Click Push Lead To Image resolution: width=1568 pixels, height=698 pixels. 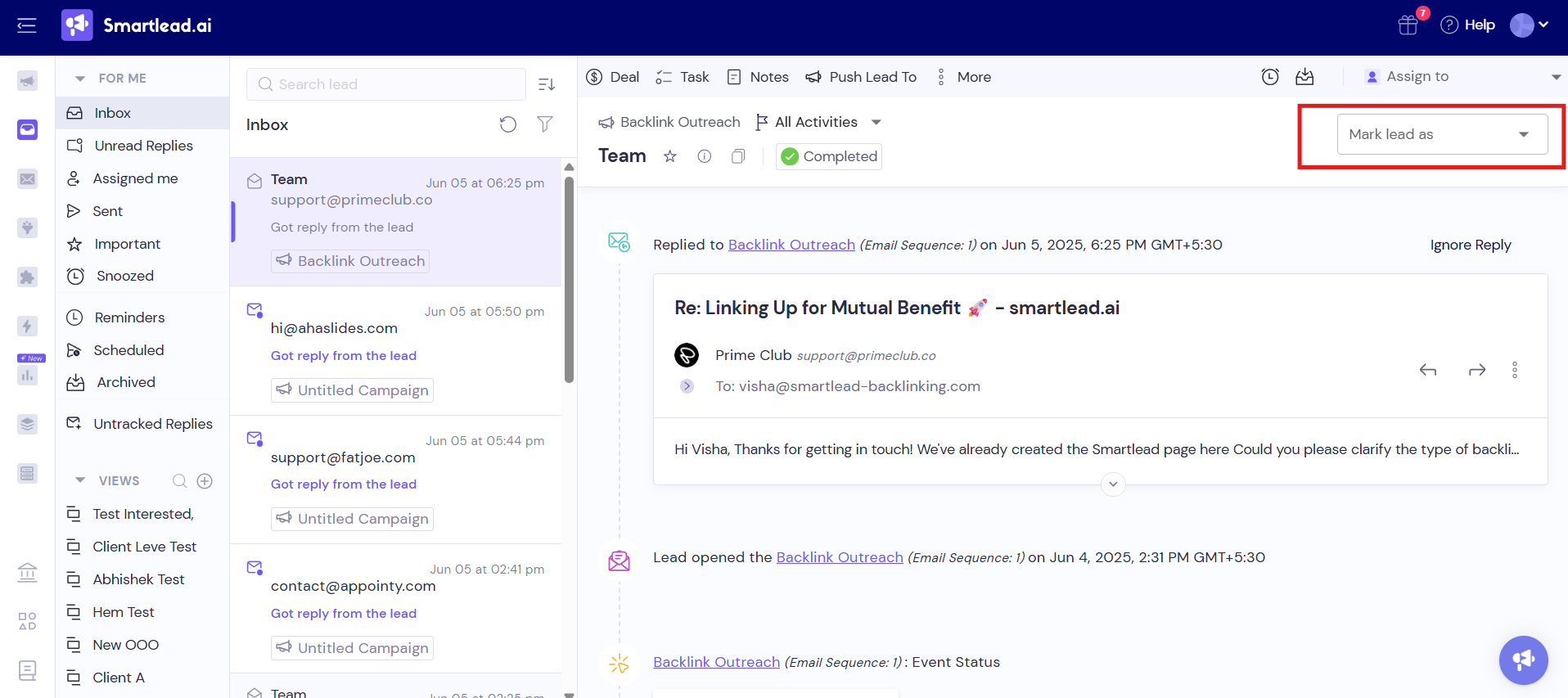[x=861, y=77]
